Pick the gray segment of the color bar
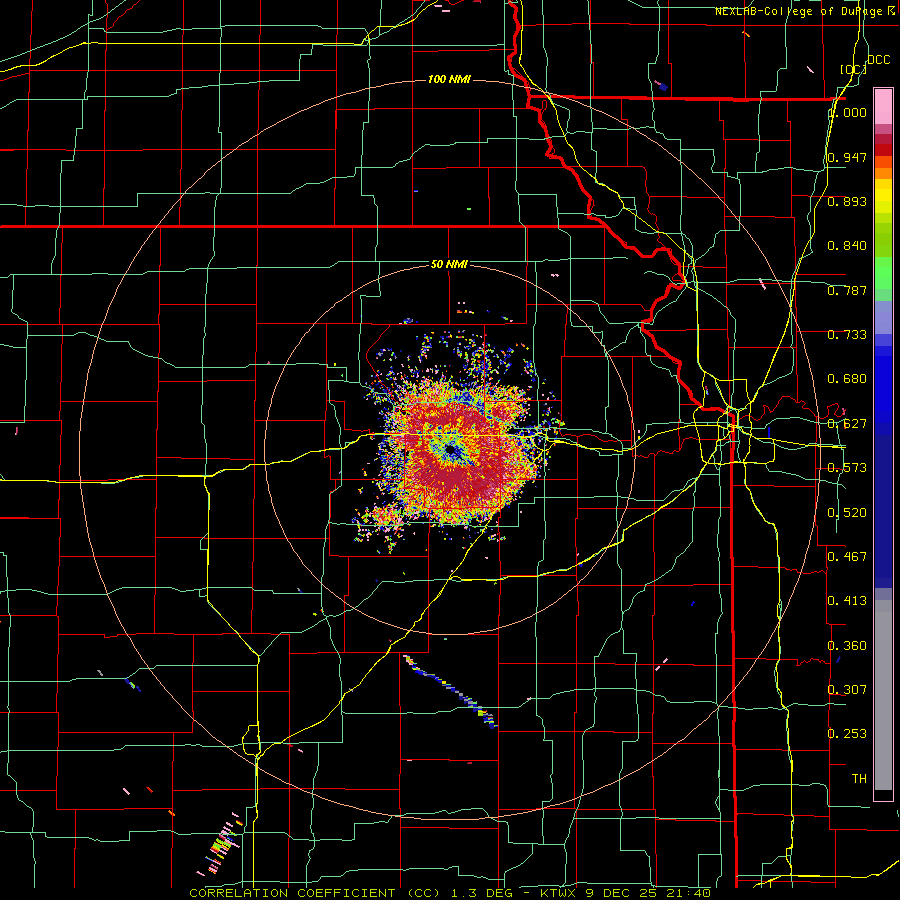Viewport: 900px width, 900px height. (x=883, y=695)
